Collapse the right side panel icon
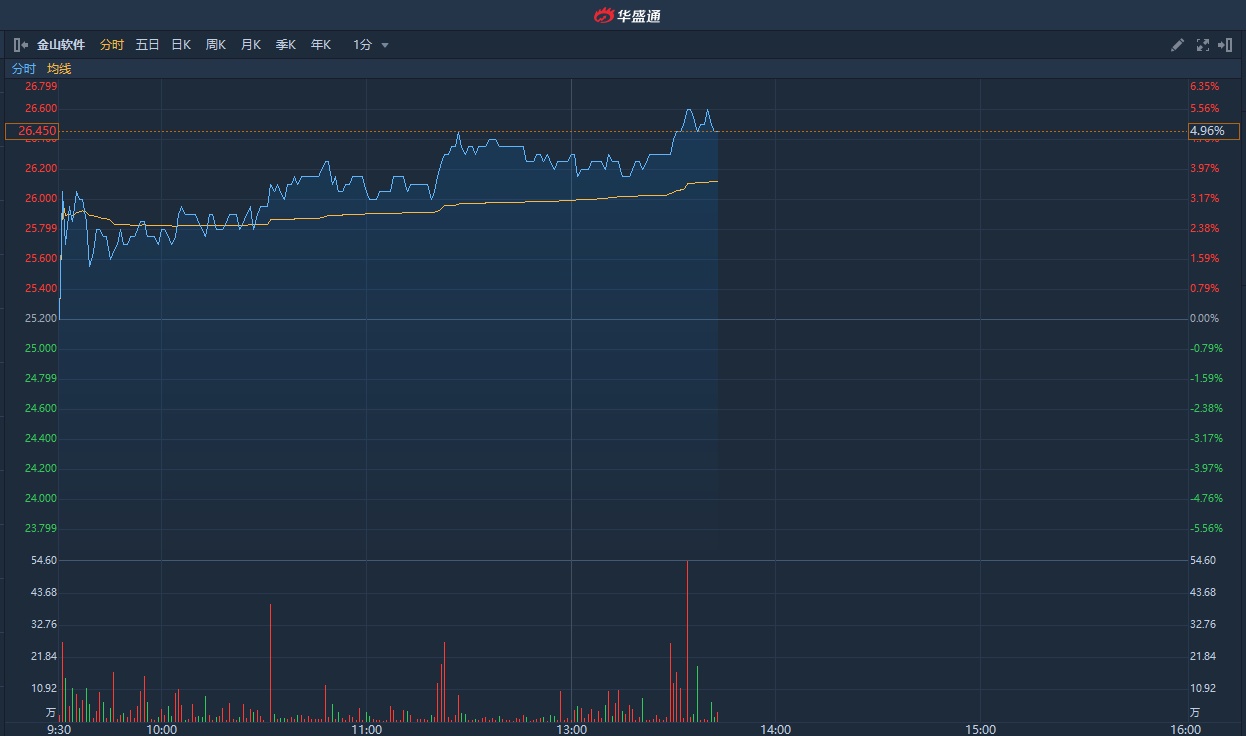Screen dimensions: 1246x736 tap(1225, 45)
